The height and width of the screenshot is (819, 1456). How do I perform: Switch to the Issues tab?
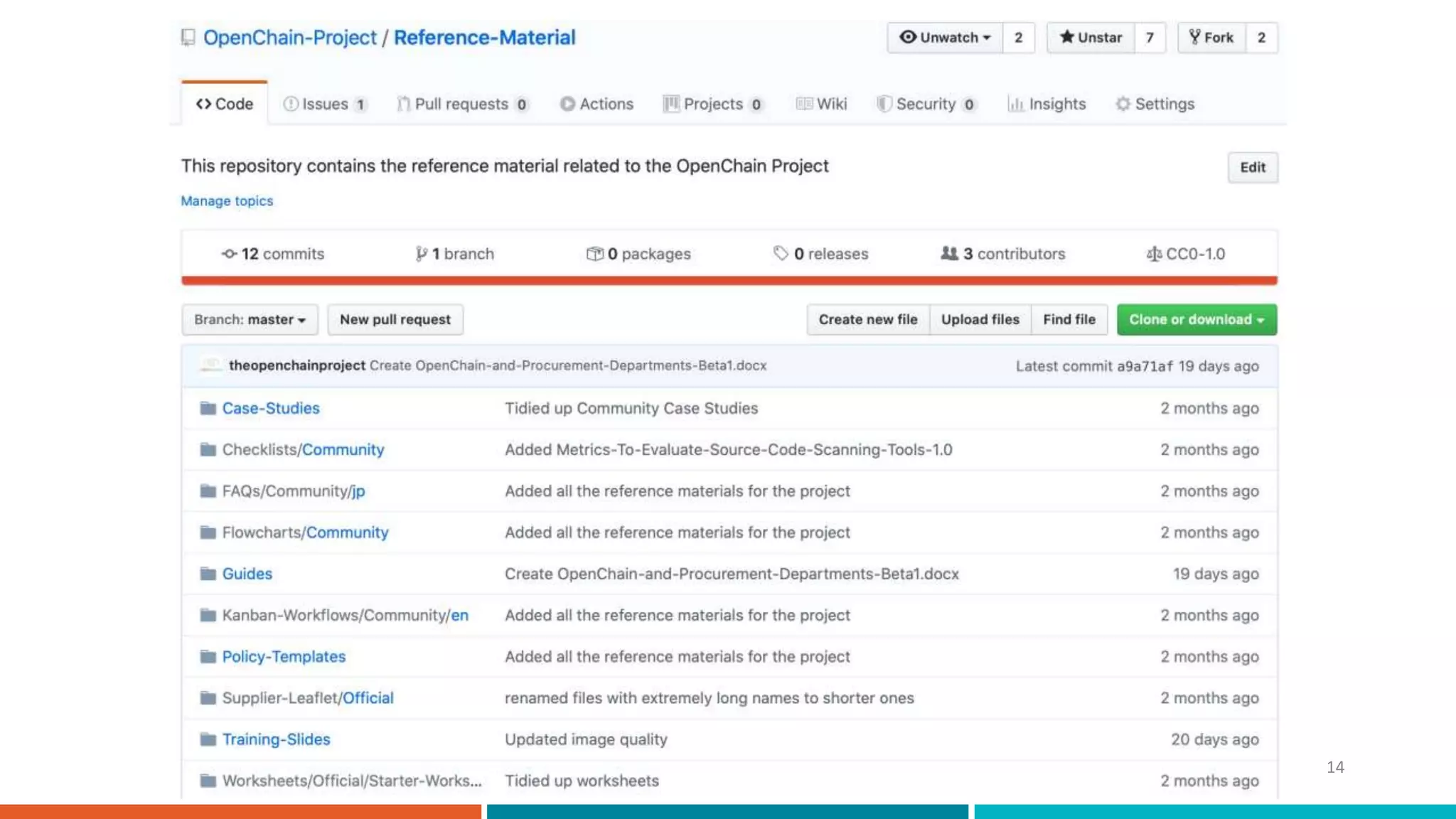pyautogui.click(x=325, y=104)
